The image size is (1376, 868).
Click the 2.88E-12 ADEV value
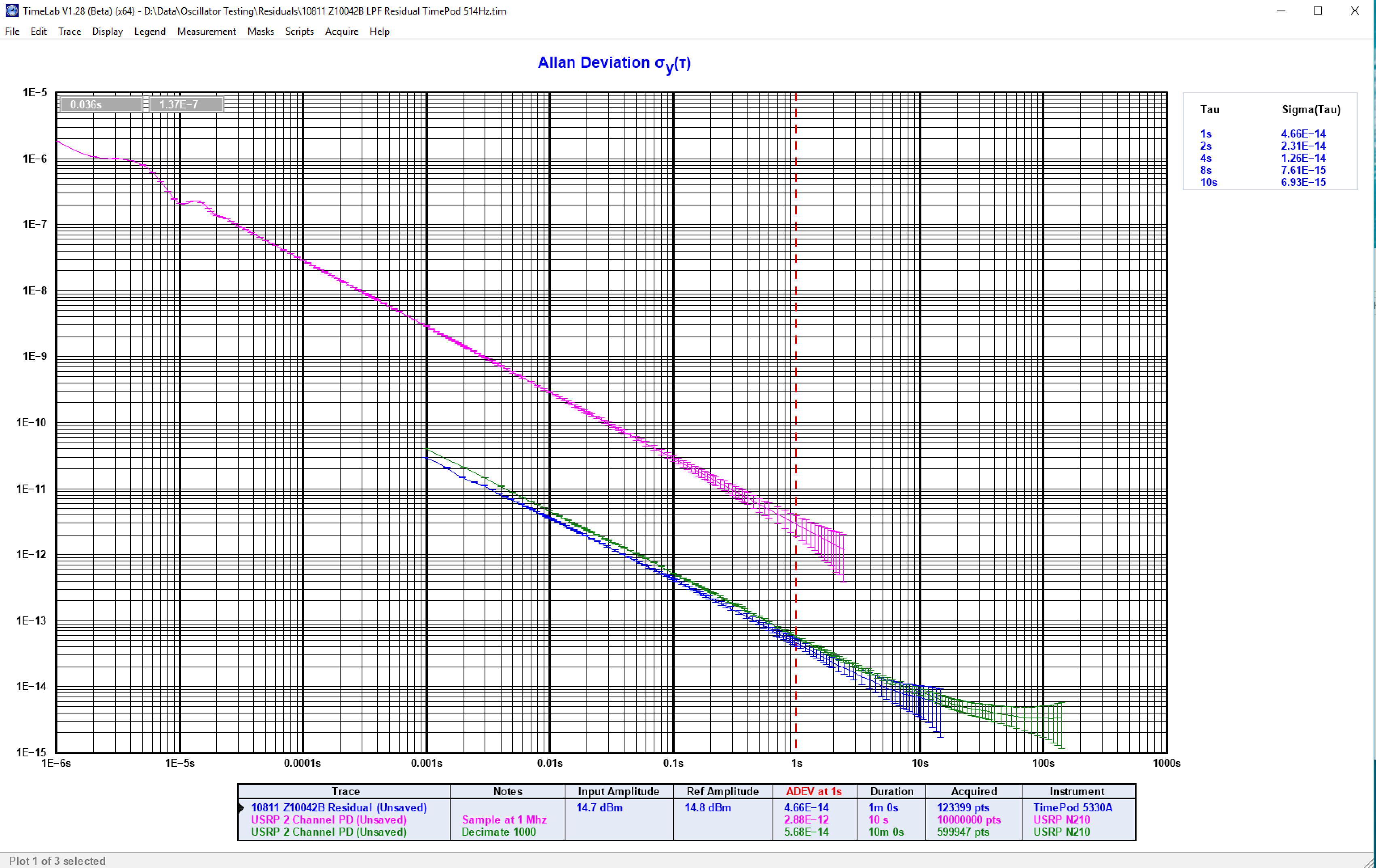click(806, 819)
